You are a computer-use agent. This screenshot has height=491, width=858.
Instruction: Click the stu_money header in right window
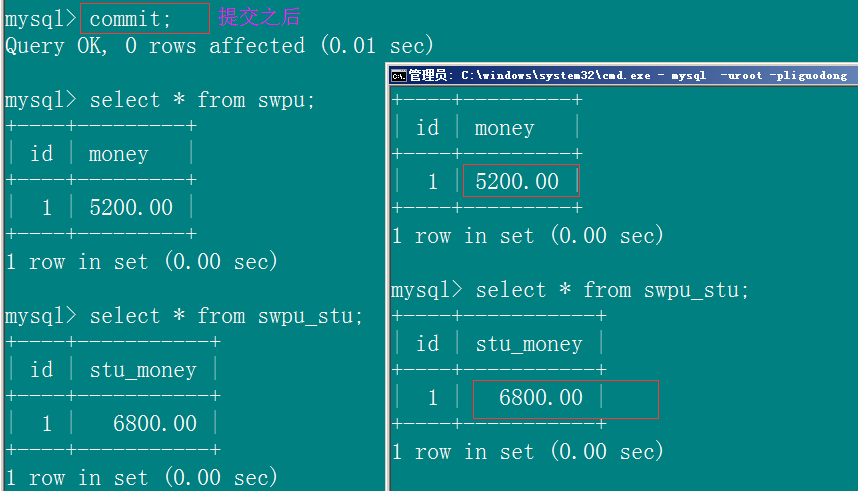[x=529, y=344]
